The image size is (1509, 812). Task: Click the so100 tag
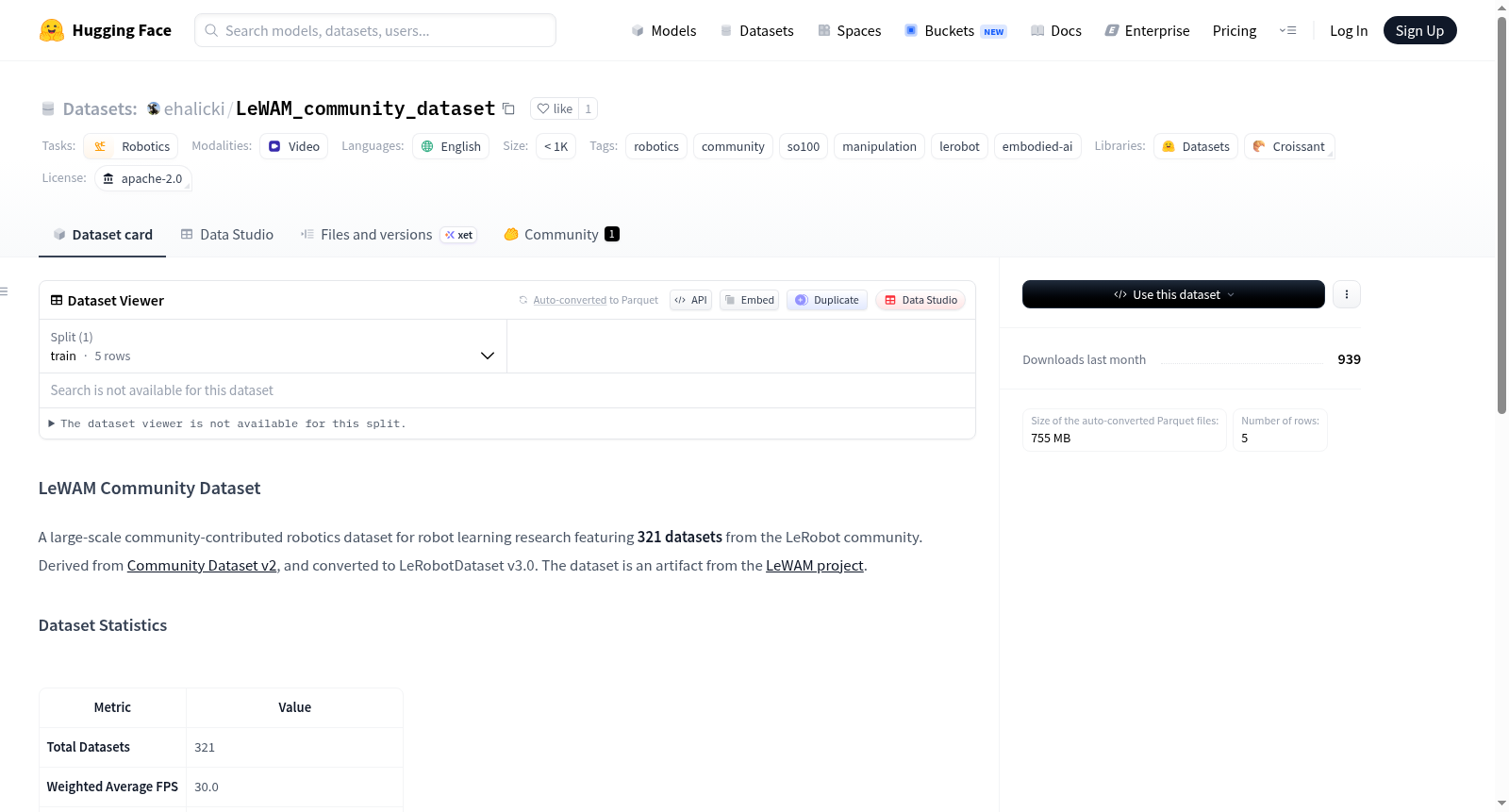804,146
